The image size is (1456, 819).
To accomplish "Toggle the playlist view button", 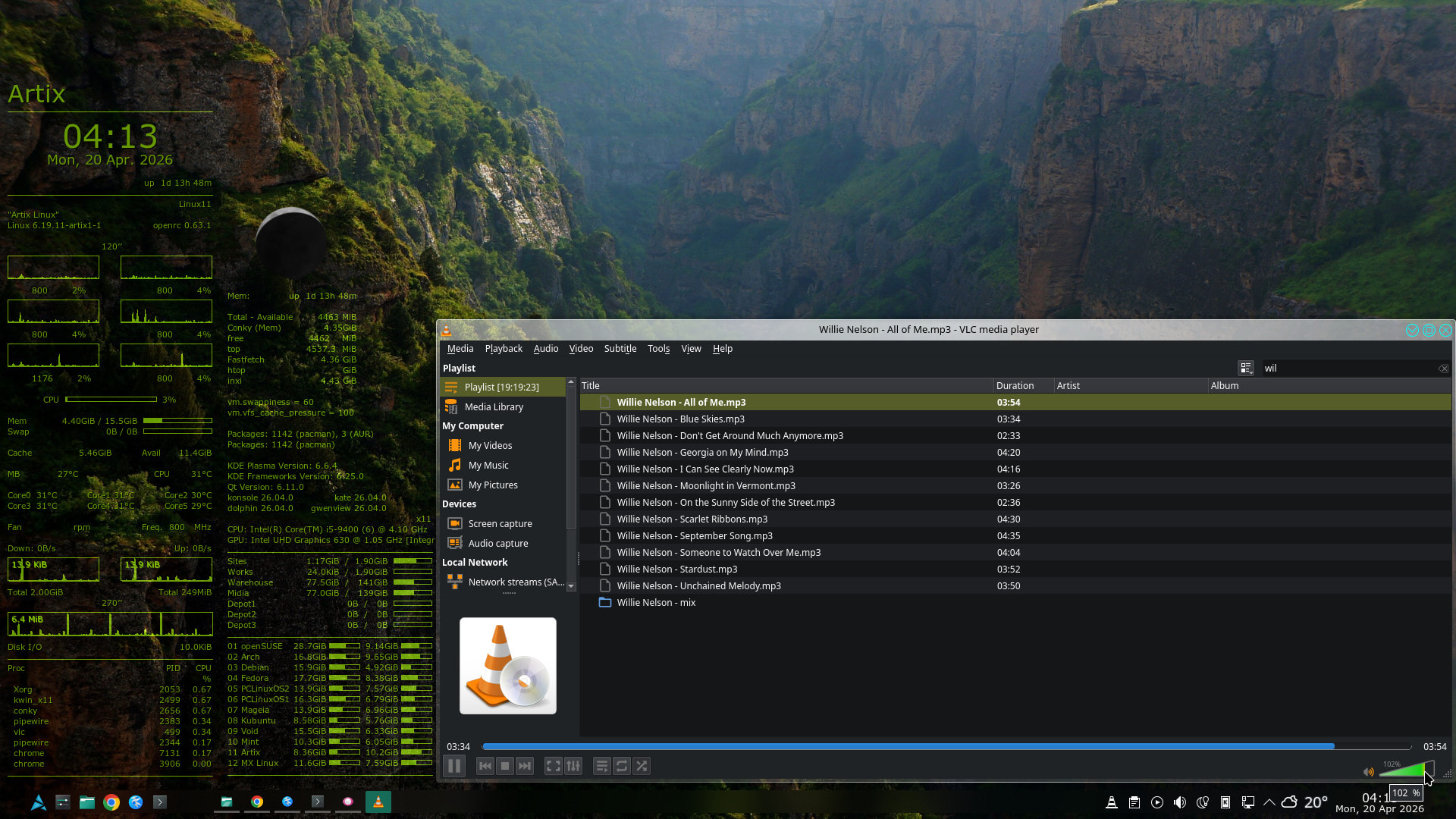I will coord(602,766).
